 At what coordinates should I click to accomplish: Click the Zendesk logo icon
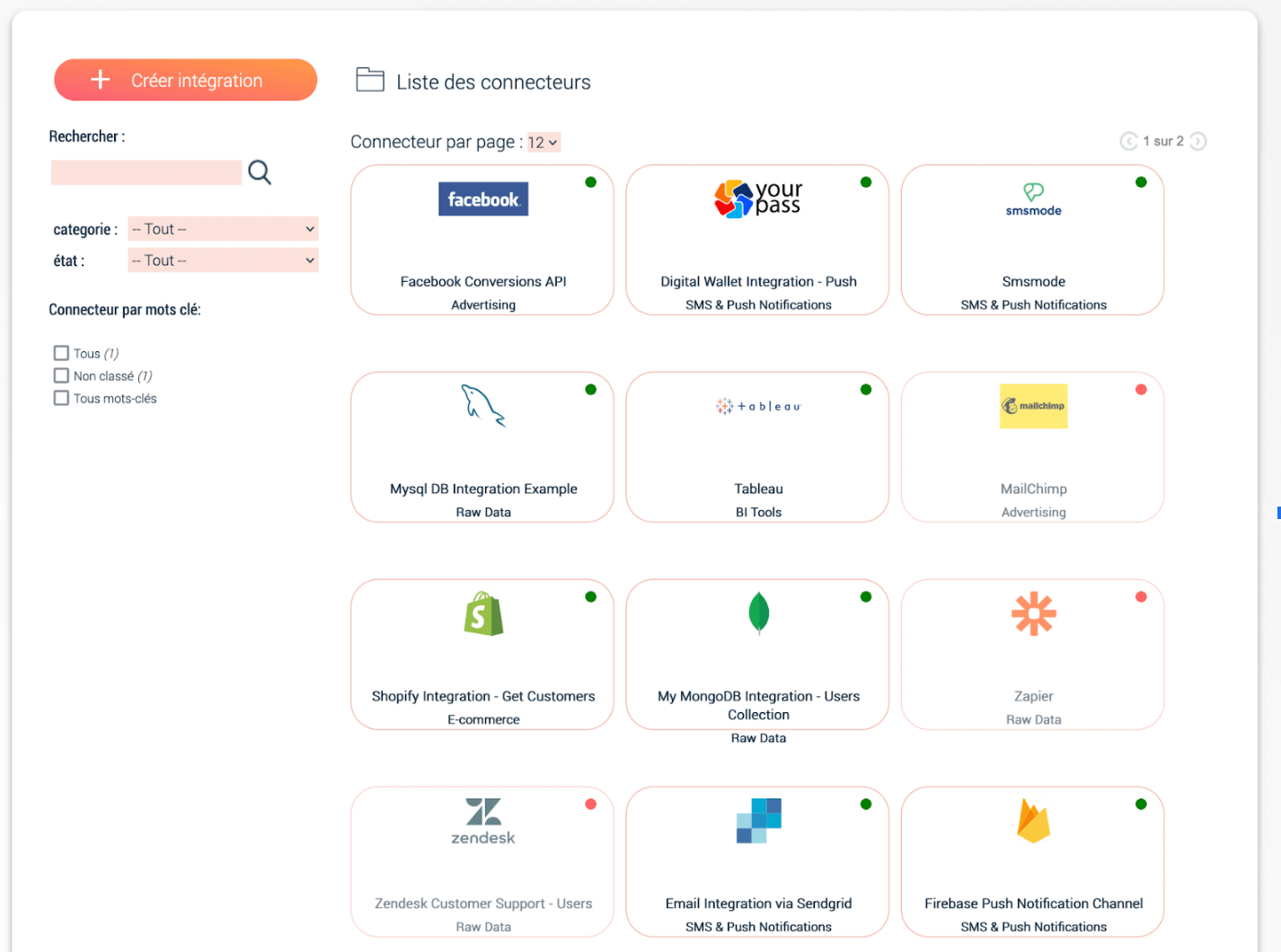[x=483, y=821]
